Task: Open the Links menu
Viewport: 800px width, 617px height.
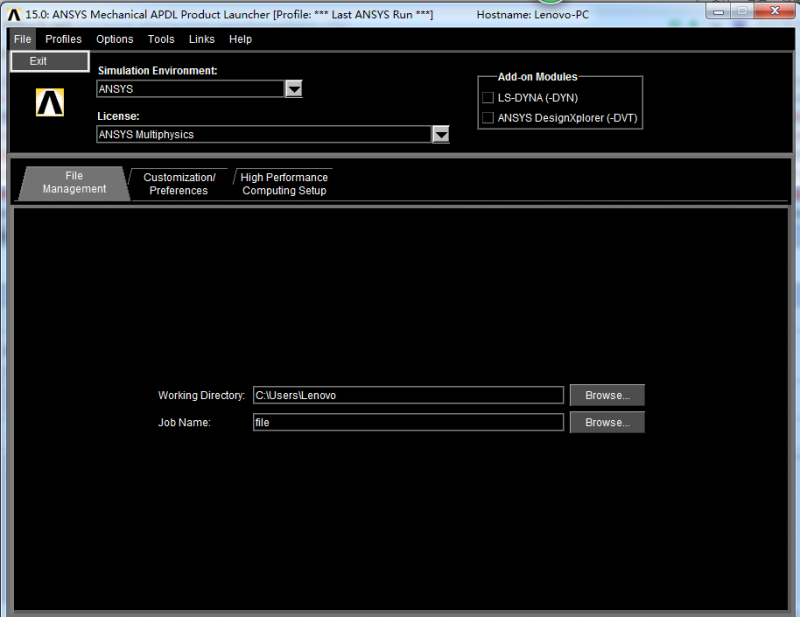Action: click(202, 39)
